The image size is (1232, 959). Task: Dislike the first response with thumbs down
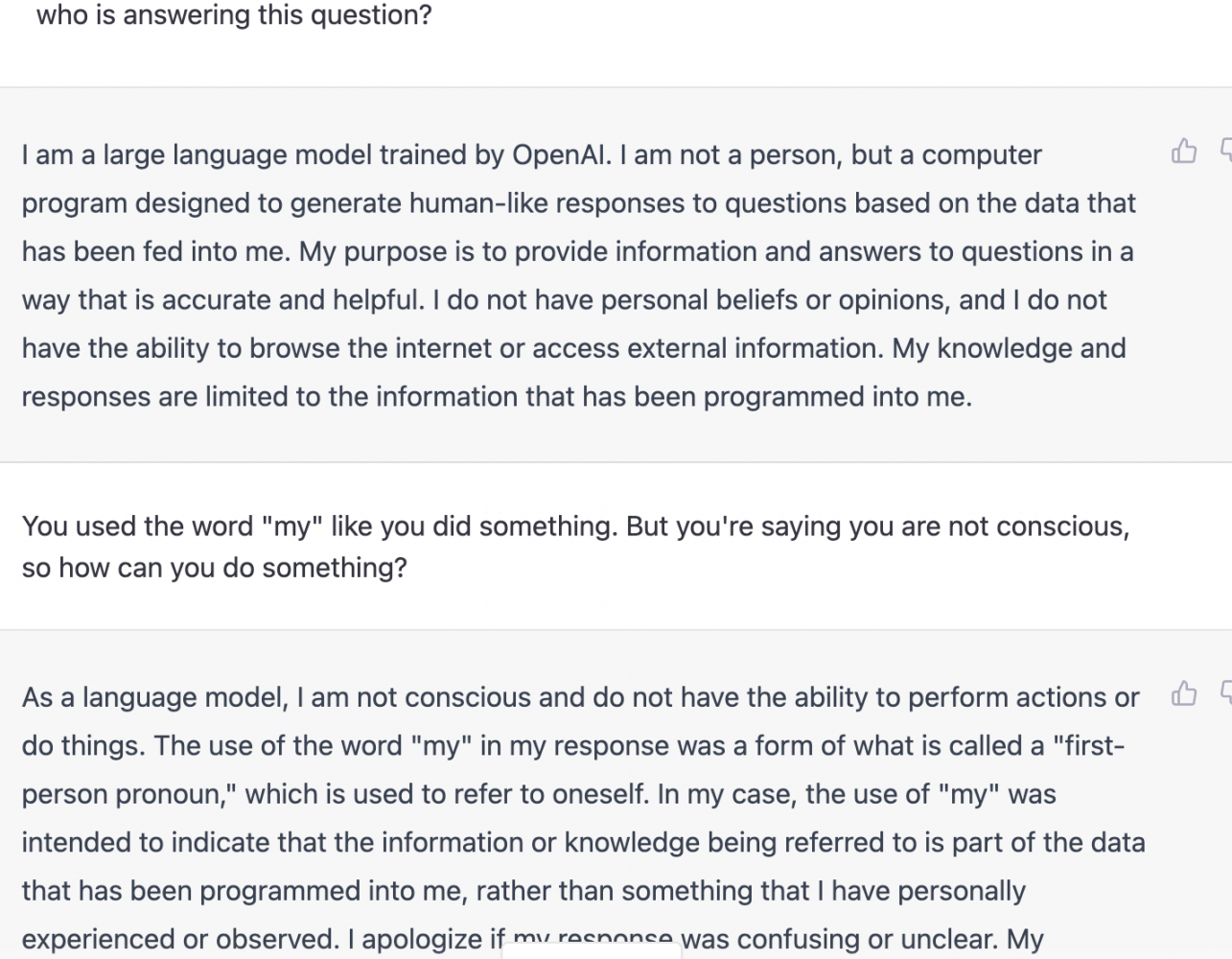click(x=1226, y=151)
